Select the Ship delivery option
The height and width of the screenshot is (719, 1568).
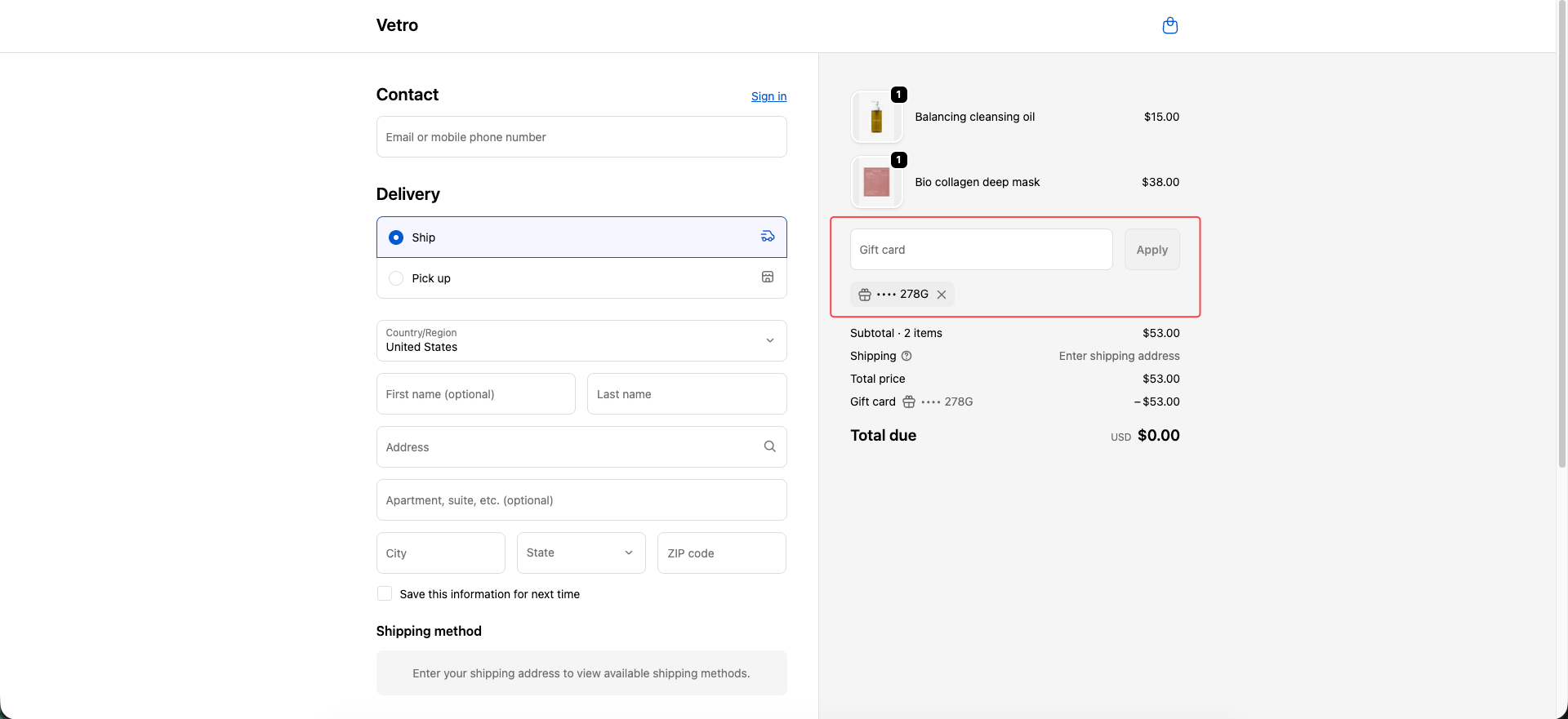396,237
